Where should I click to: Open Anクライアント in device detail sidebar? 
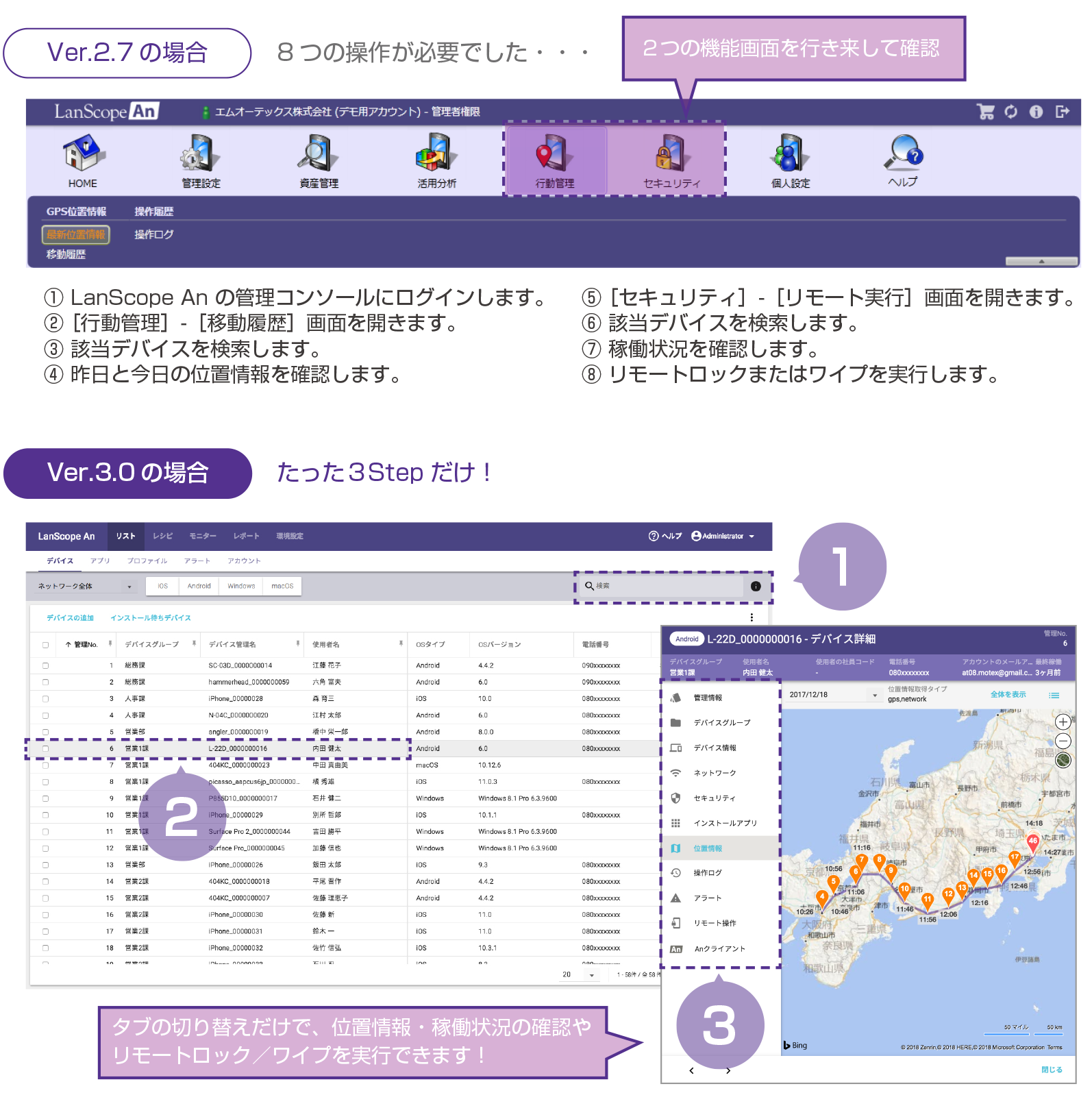coord(722,949)
